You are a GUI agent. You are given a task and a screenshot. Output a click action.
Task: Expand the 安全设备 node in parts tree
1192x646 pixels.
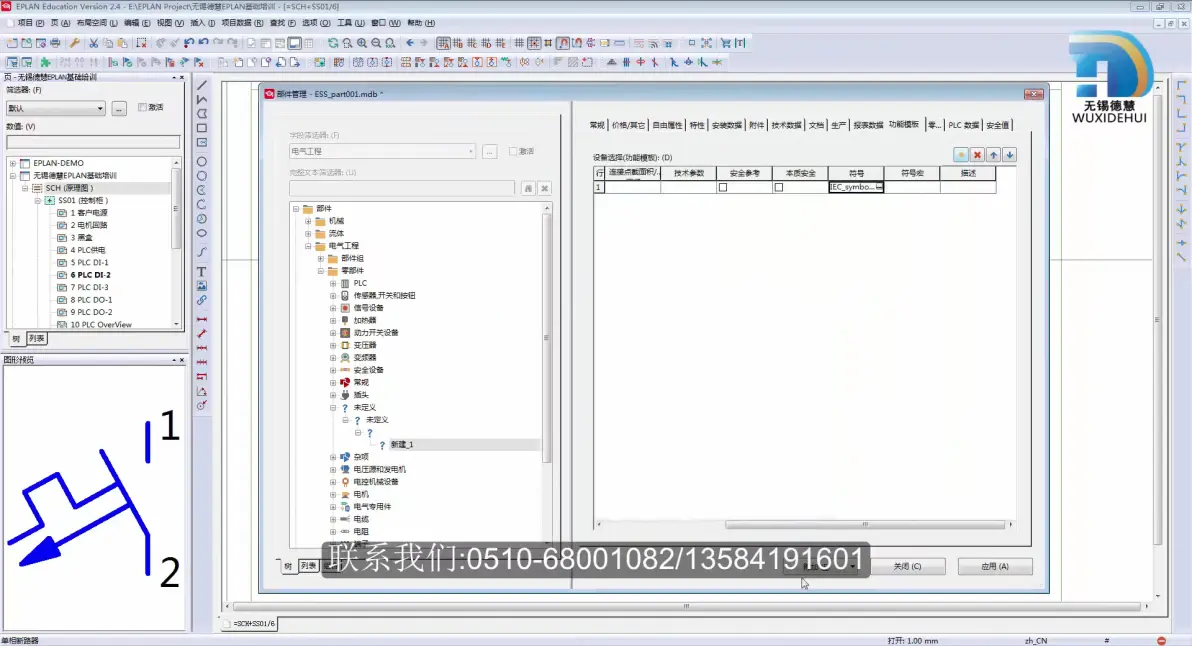pyautogui.click(x=333, y=370)
